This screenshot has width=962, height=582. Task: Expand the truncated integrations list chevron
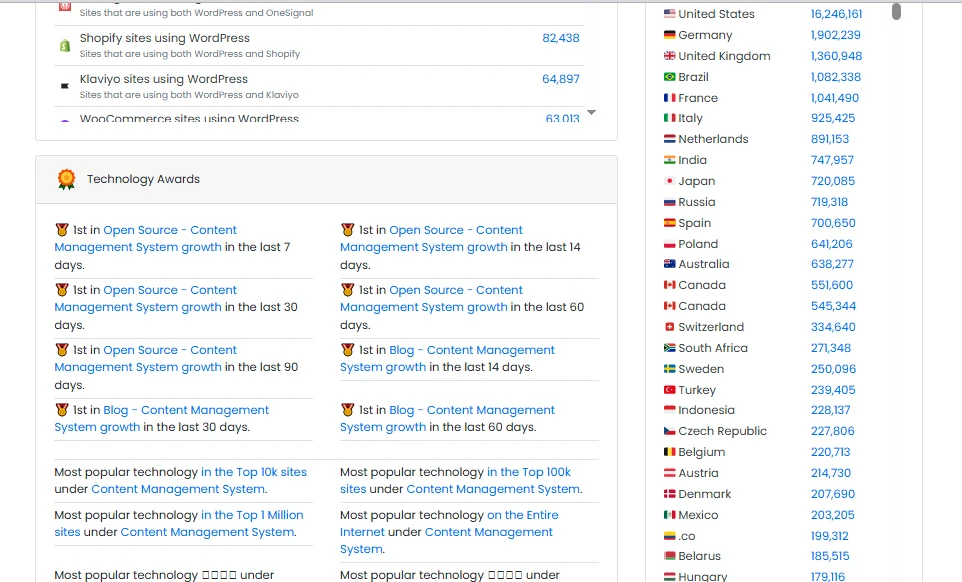[x=591, y=115]
